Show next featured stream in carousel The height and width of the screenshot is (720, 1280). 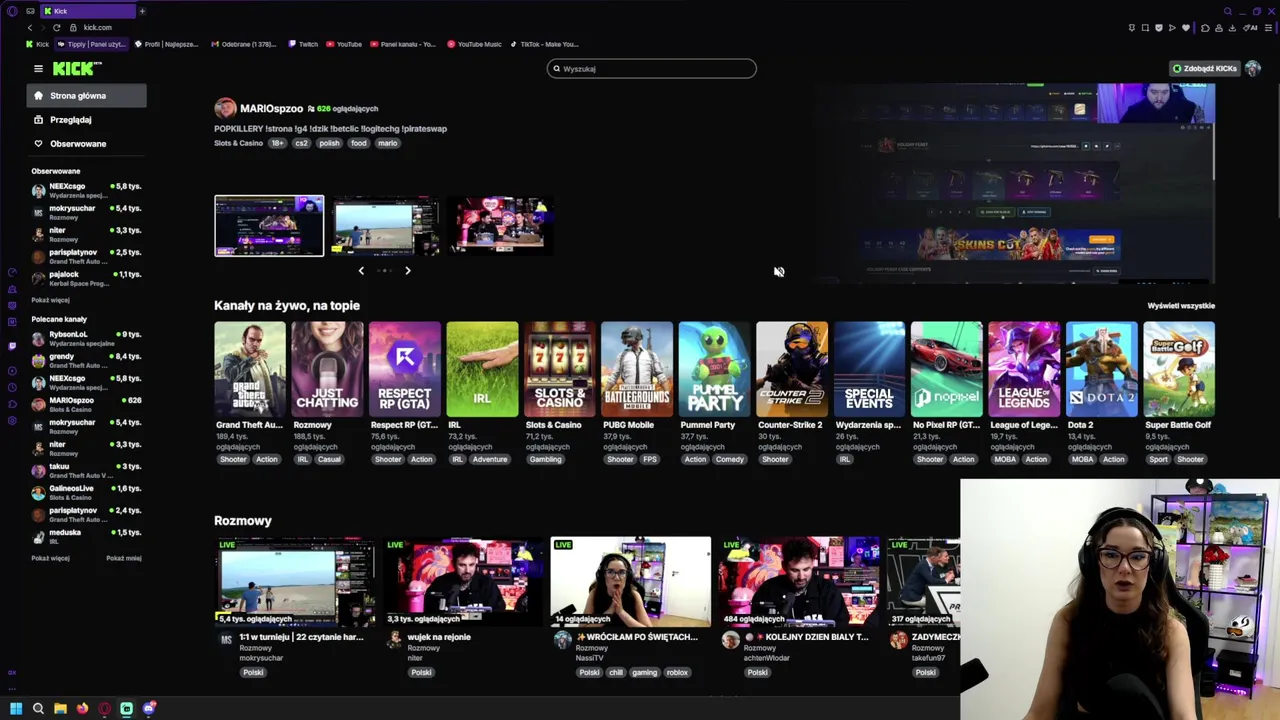tap(407, 270)
